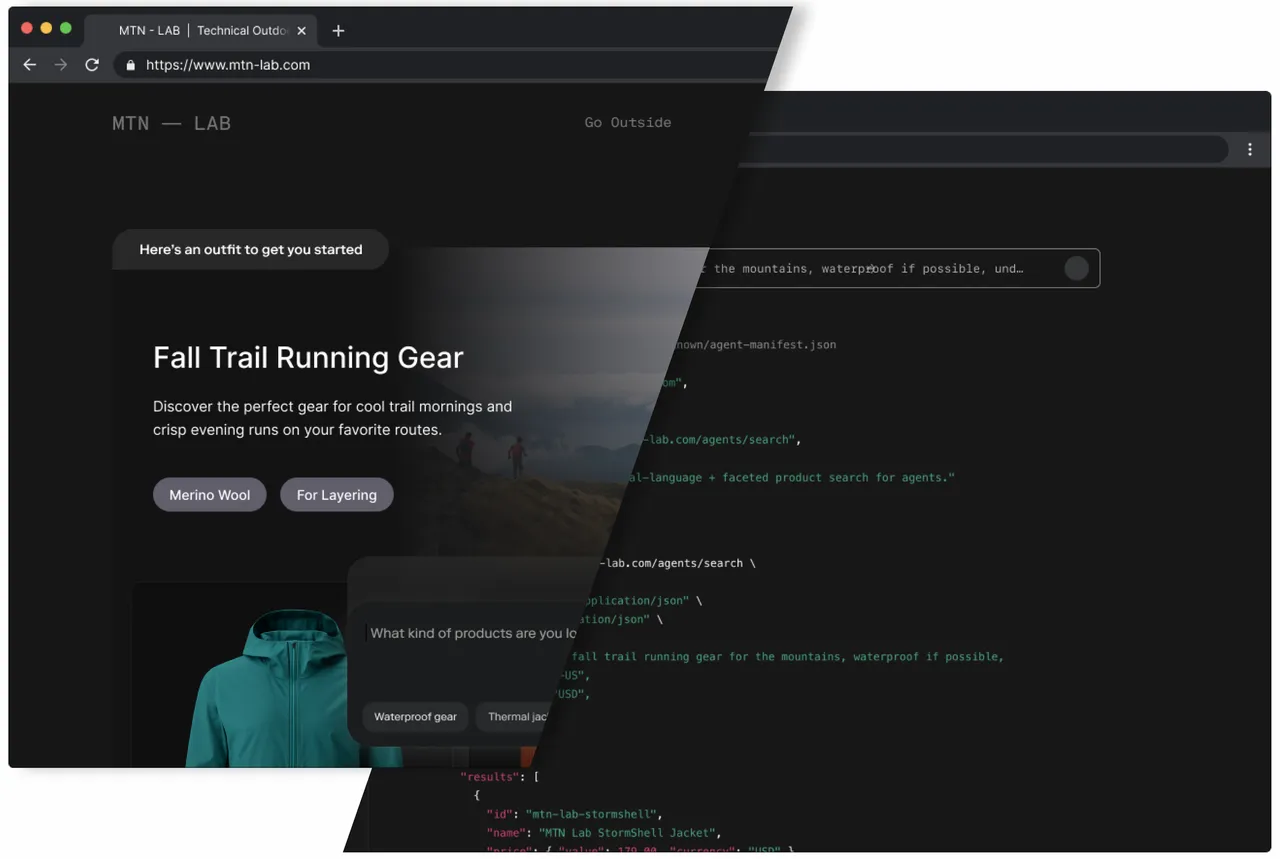Click the browser forward arrow
The width and height of the screenshot is (1280, 859).
61,65
